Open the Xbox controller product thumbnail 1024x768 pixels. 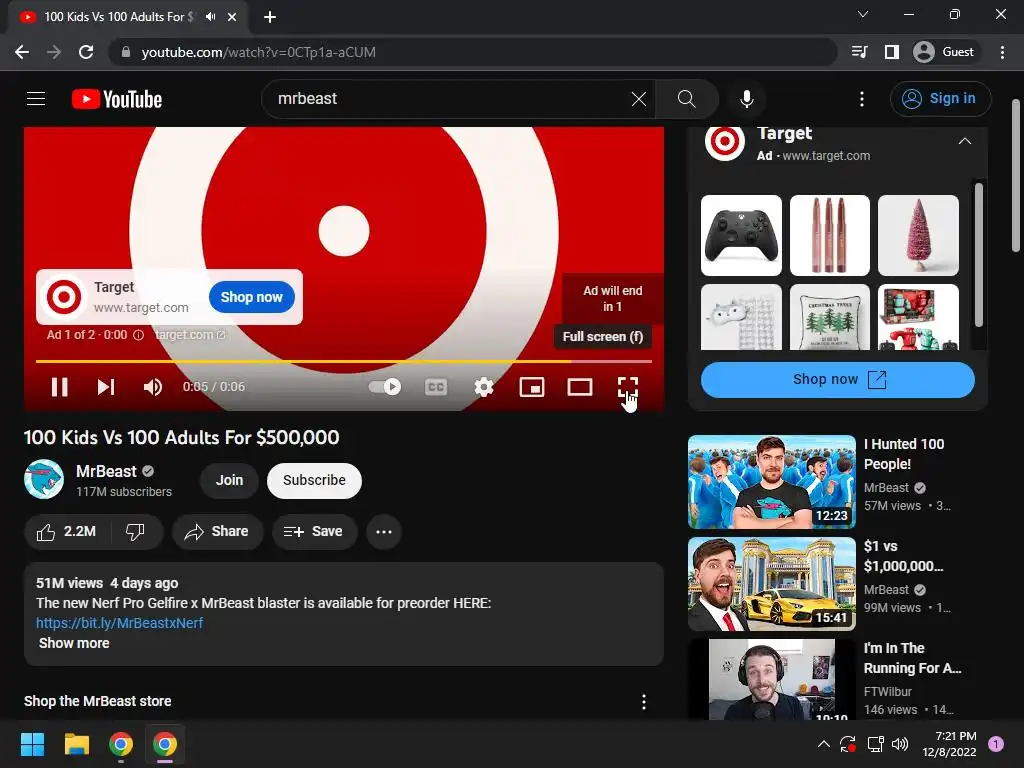coord(741,235)
